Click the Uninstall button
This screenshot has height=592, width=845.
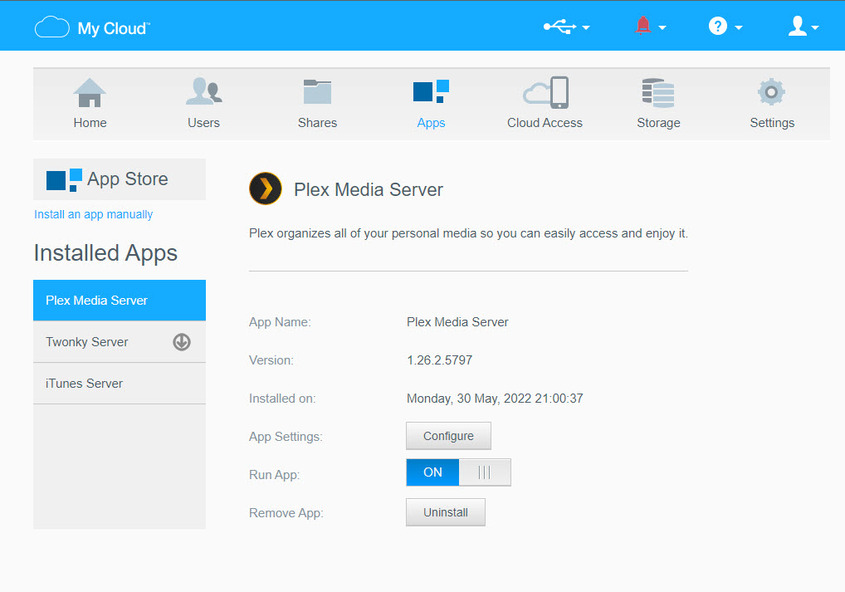point(446,512)
